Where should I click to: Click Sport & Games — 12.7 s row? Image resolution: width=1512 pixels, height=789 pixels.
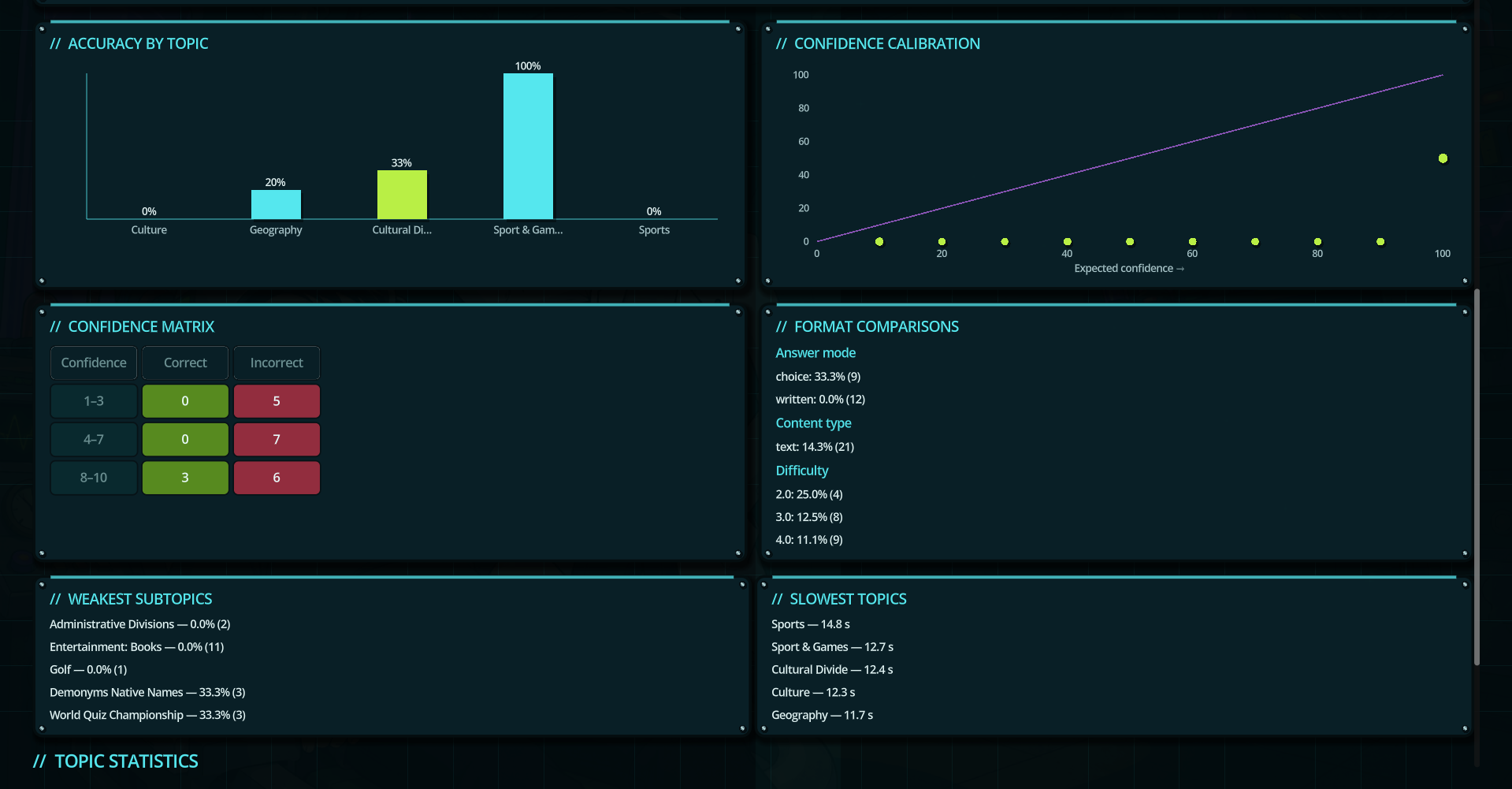[832, 647]
